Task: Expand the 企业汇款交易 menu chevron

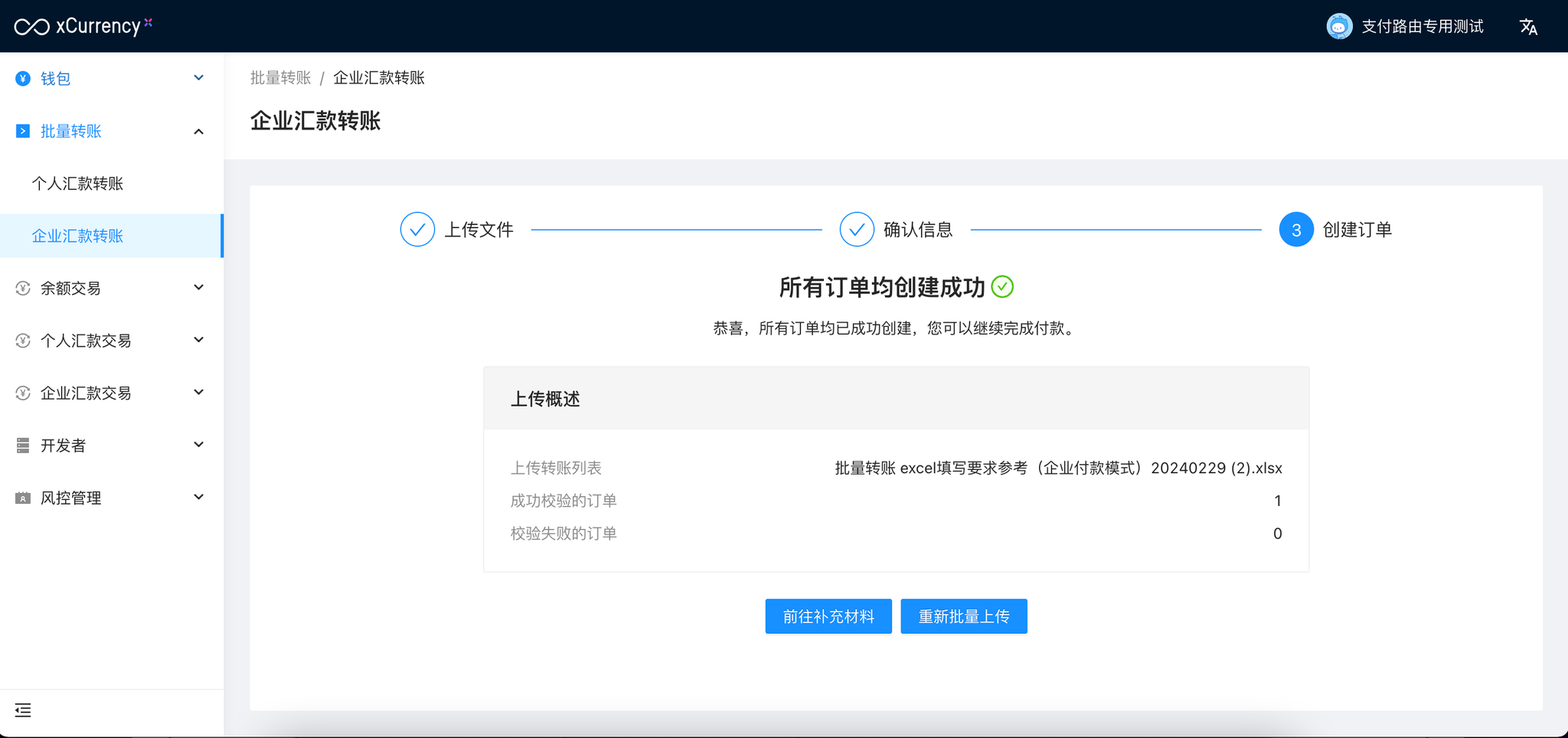Action: click(x=198, y=393)
